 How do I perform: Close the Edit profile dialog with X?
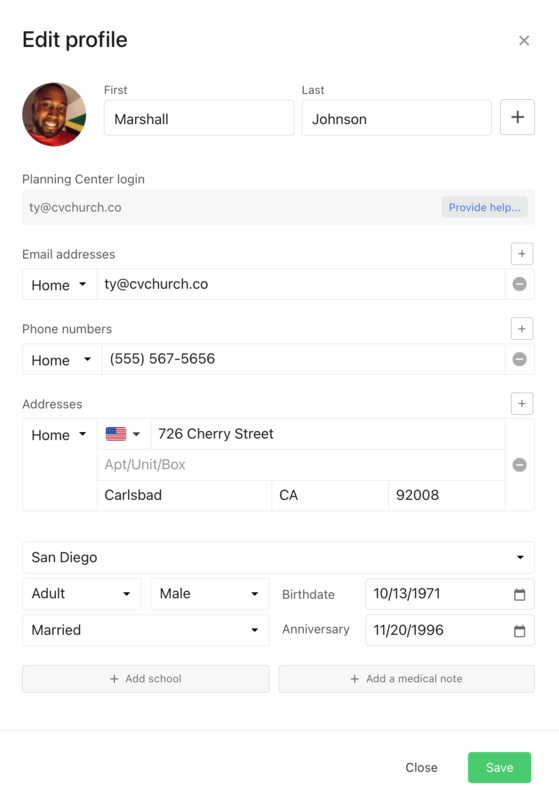[x=524, y=40]
